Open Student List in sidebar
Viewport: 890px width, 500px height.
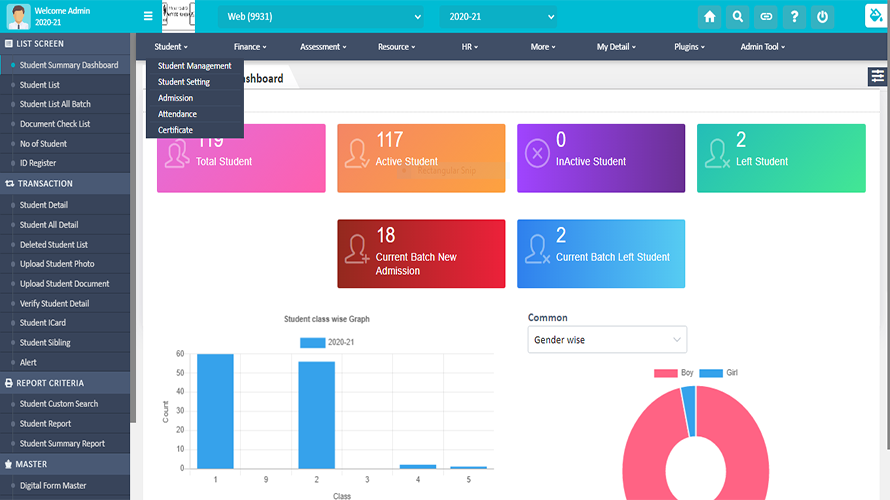point(40,85)
